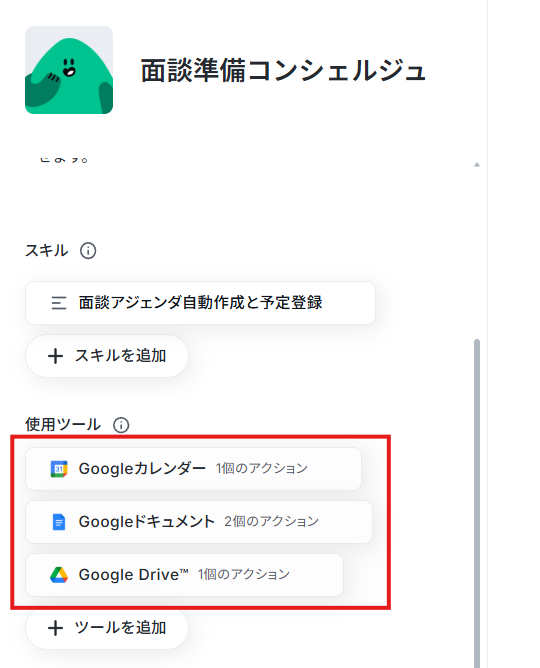This screenshot has width=540, height=668.
Task: Open Googleカレンダー tool entry
Action: pyautogui.click(x=193, y=469)
